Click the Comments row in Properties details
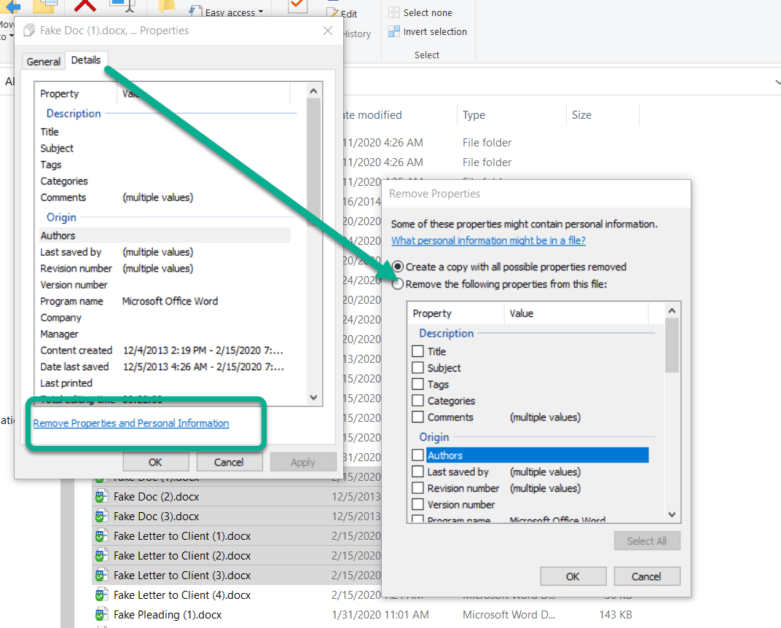 [x=164, y=197]
